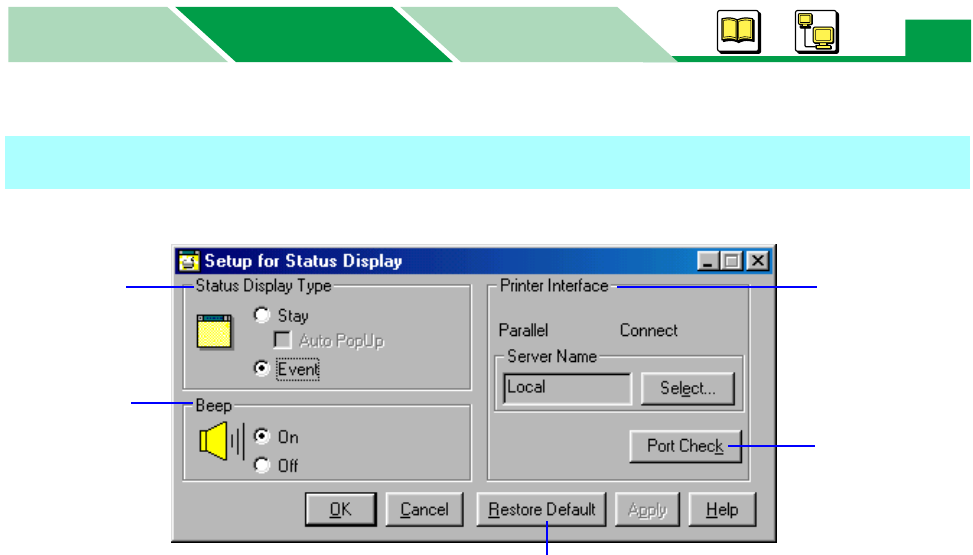Open the book icon in top banner
The width and height of the screenshot is (973, 555).
click(x=738, y=31)
